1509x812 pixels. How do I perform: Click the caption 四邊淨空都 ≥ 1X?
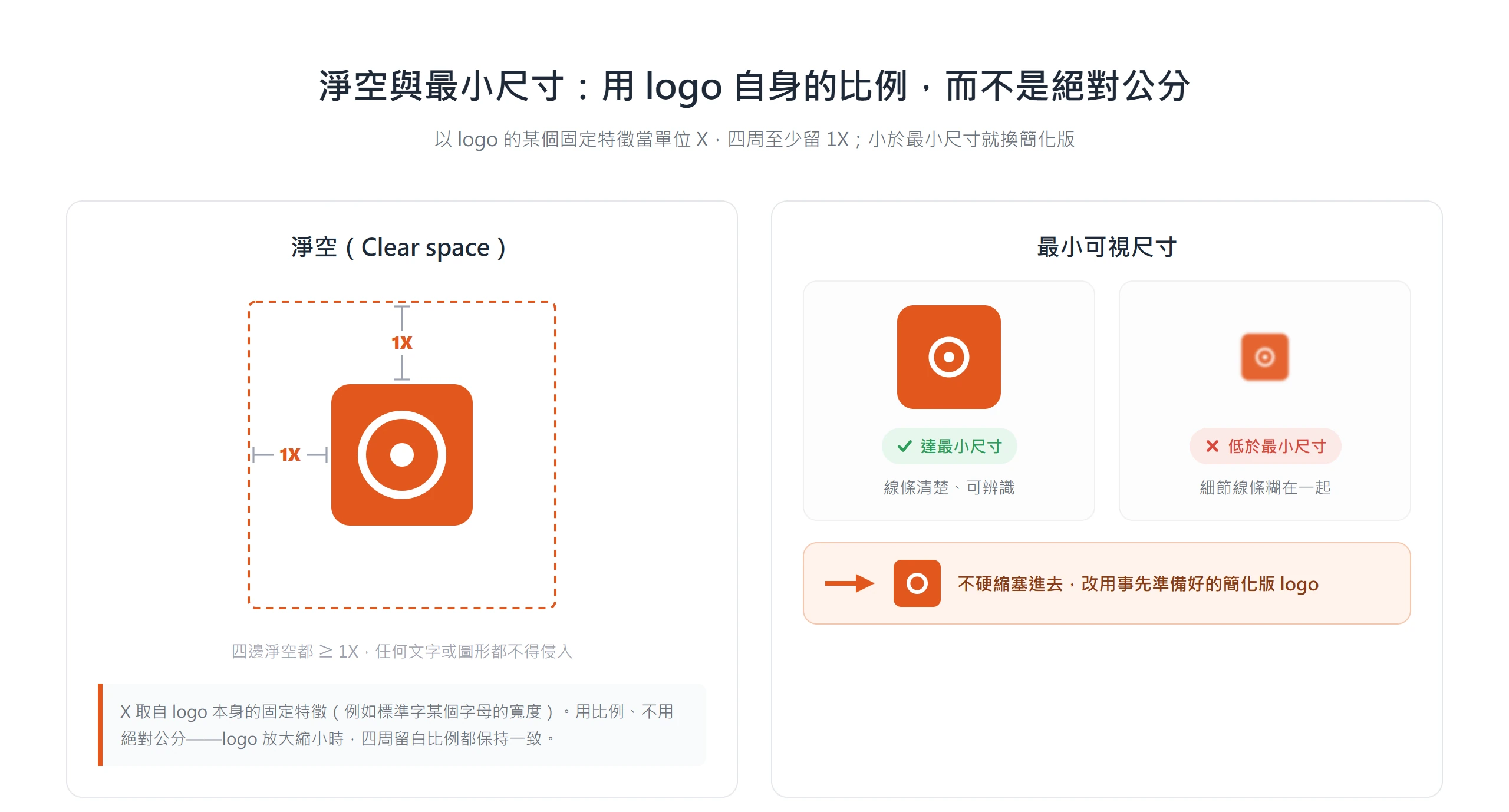tap(402, 651)
